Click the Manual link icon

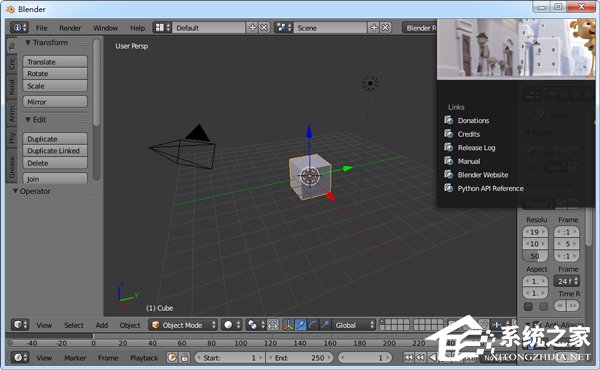click(448, 161)
